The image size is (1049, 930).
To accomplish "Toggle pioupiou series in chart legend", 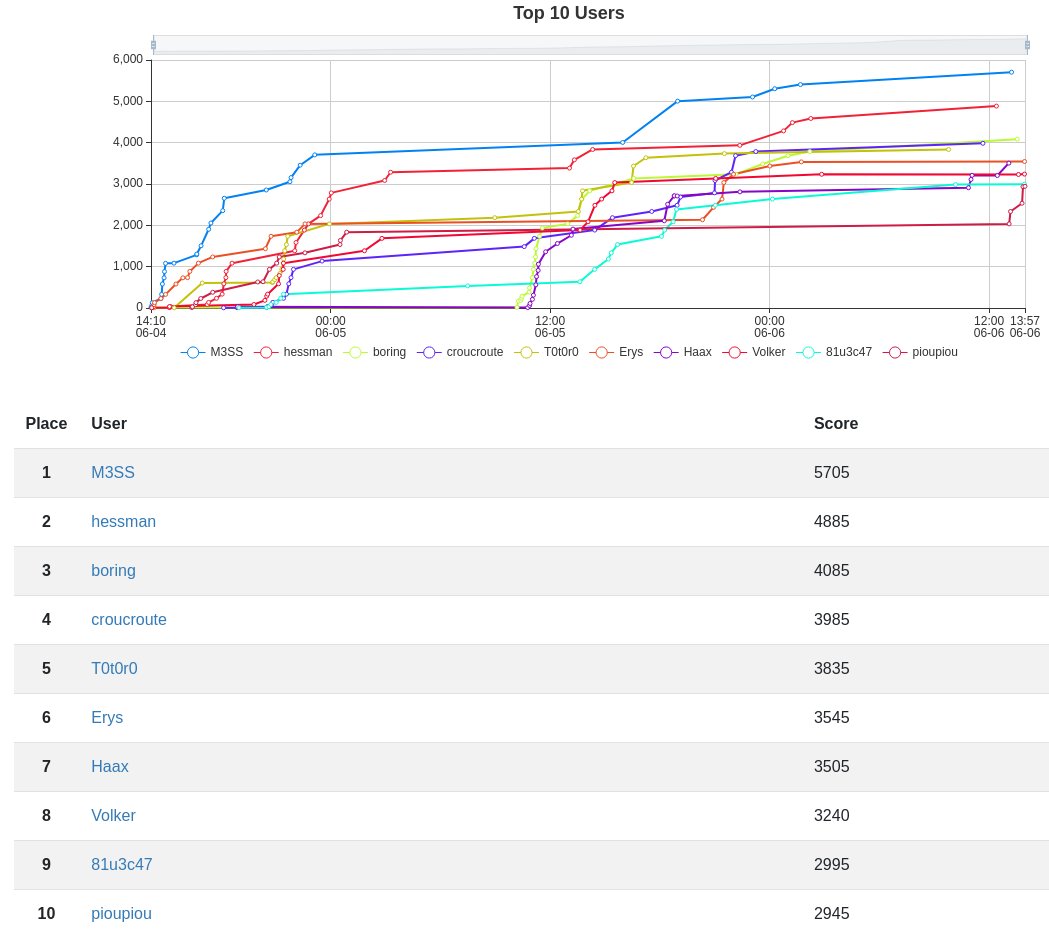I will [921, 352].
